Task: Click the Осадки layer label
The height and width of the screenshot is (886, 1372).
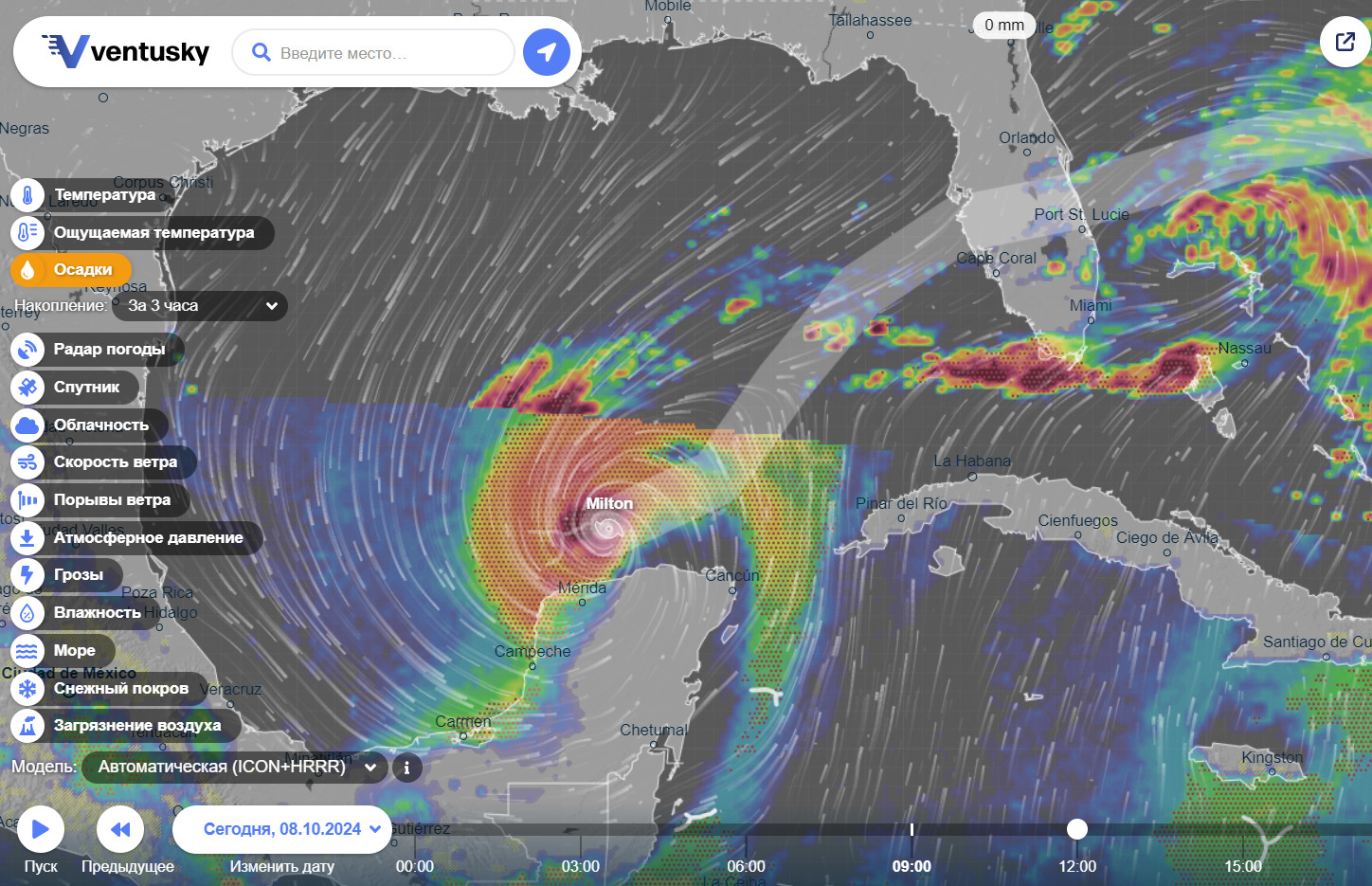Action: 82,269
